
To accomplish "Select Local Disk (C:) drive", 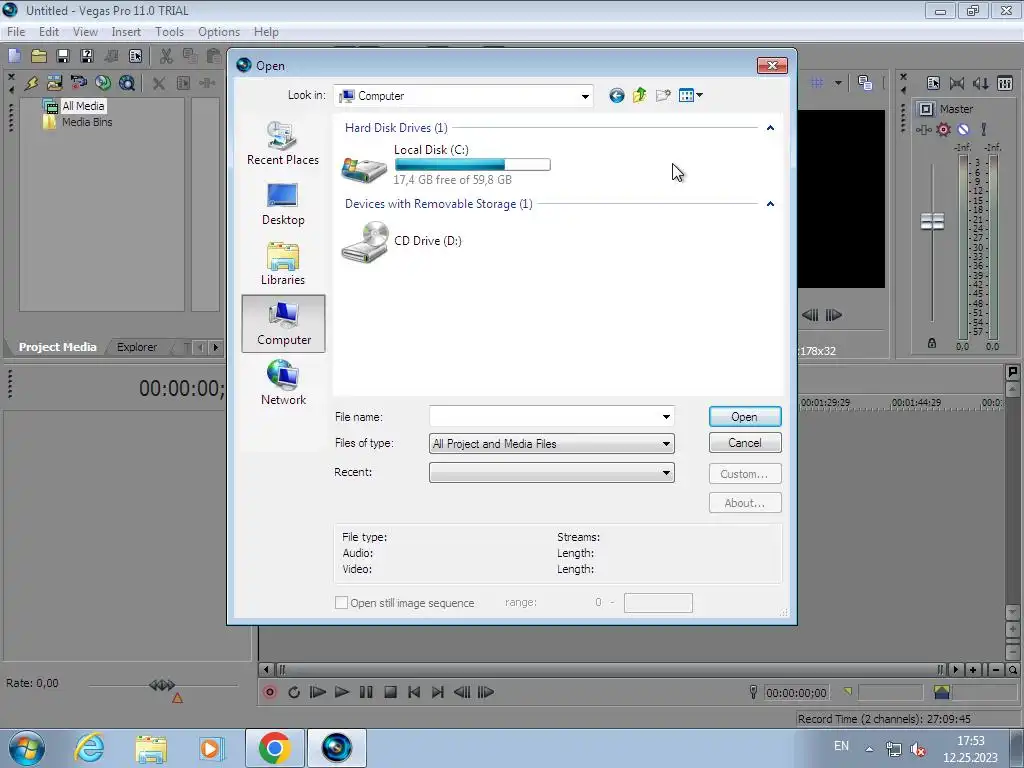I will point(447,165).
